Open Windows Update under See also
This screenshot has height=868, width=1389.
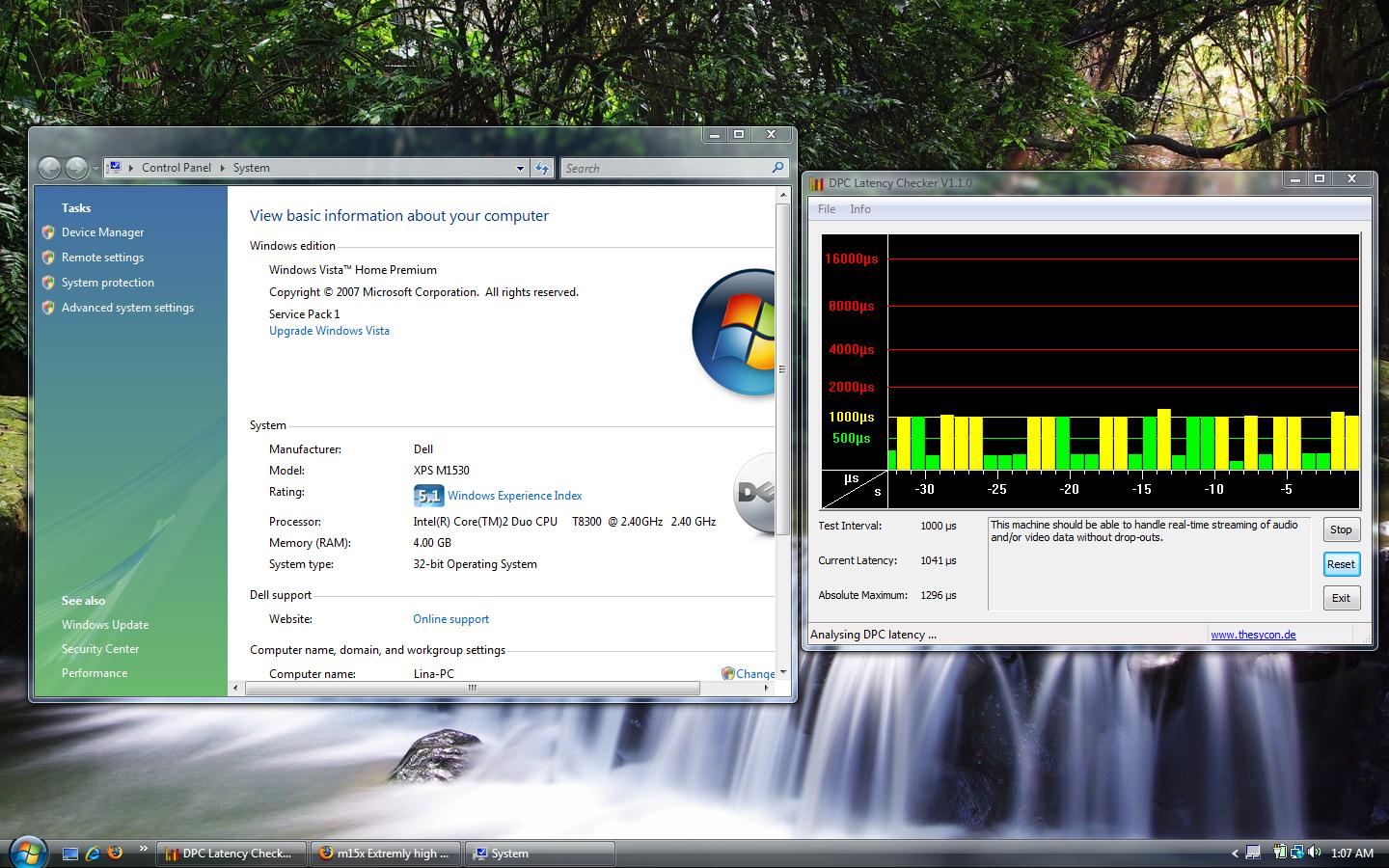click(105, 625)
